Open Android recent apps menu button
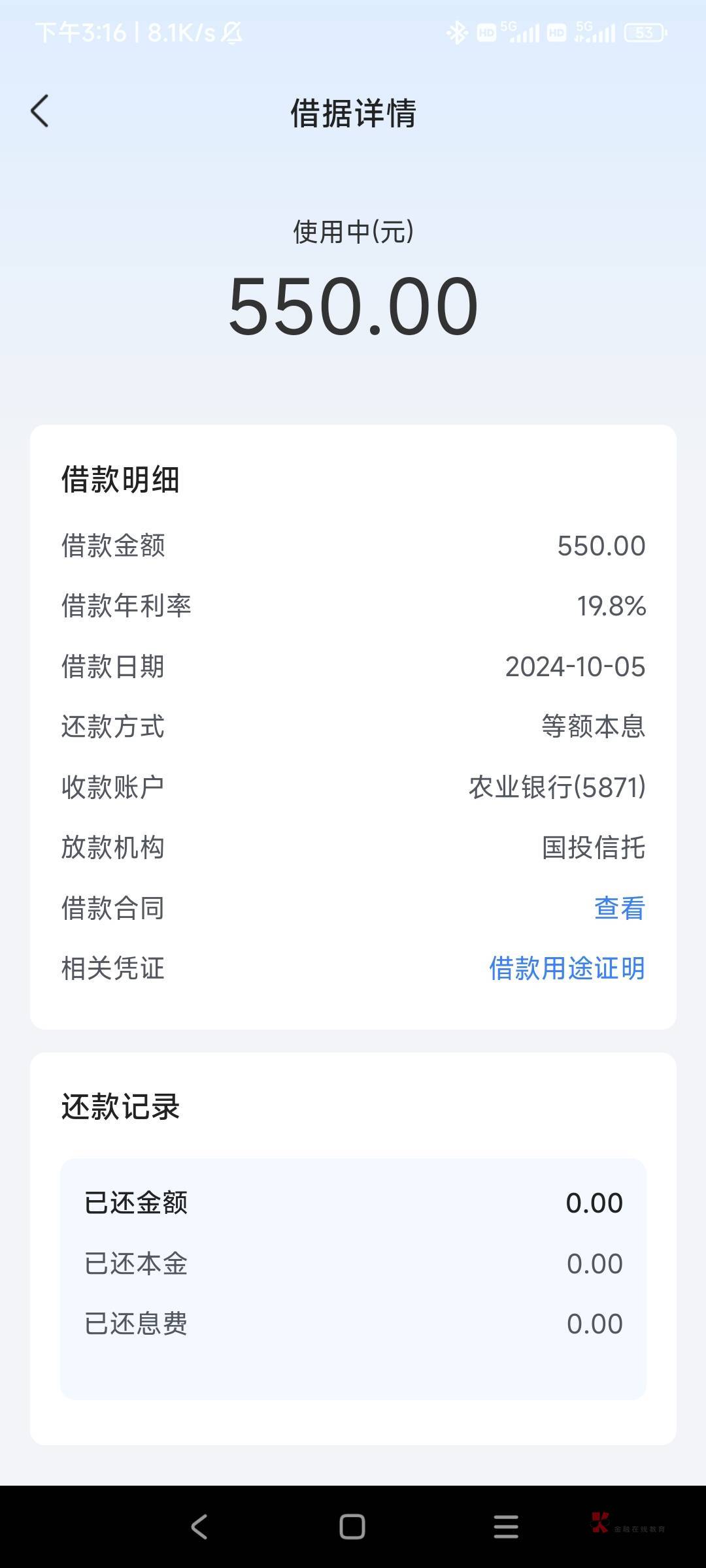Screen dimensions: 706x1568 [x=505, y=1527]
